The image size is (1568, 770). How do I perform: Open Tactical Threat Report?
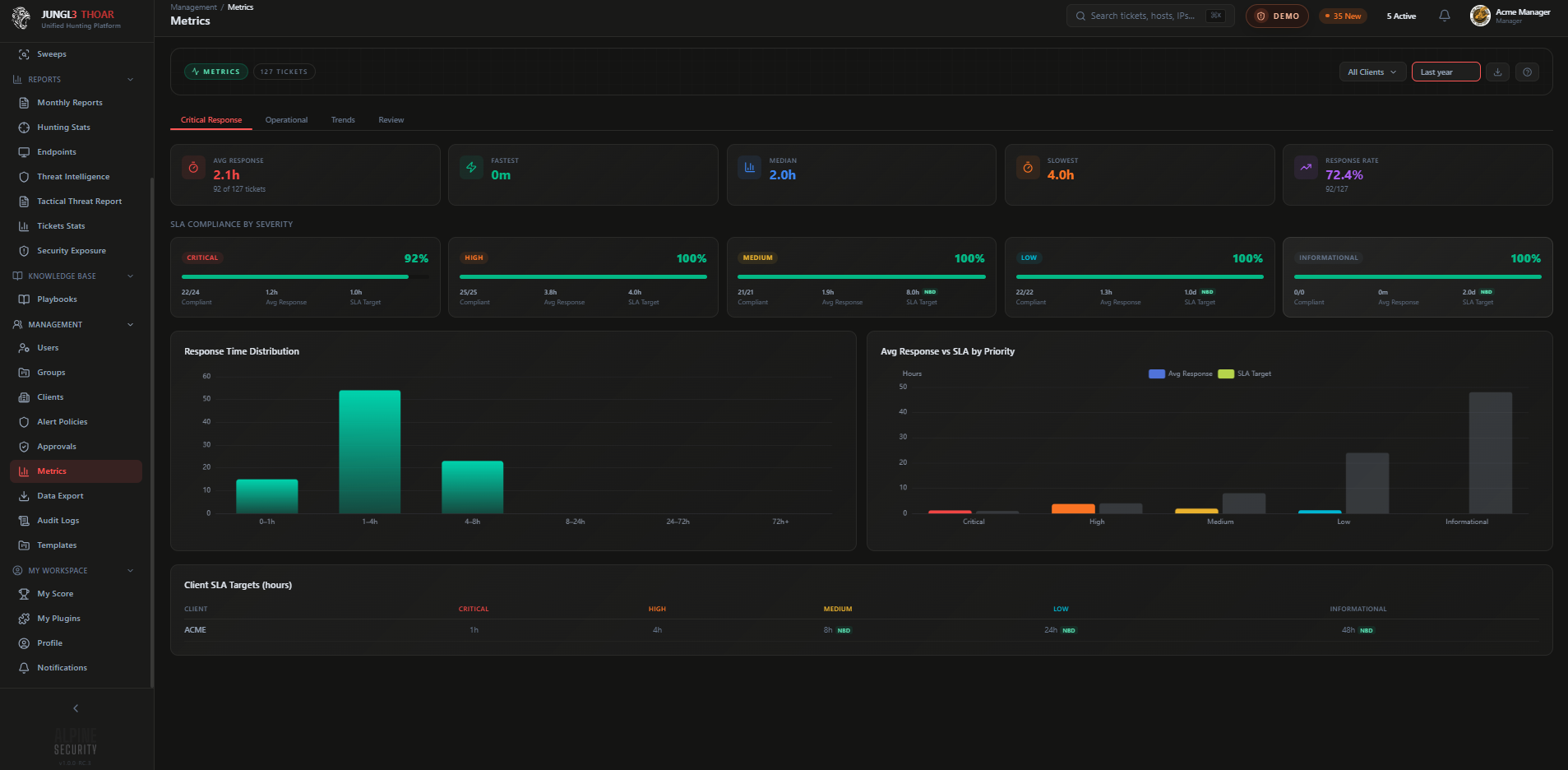tap(76, 202)
